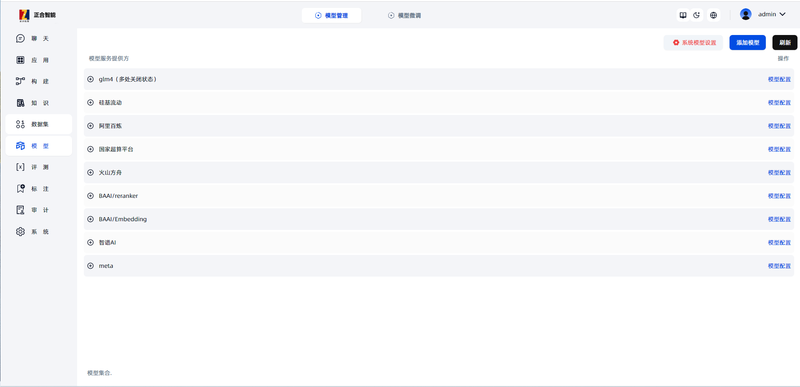Screen dimensions: 800x387
Task: Open the 聊天 chat sidebar icon
Action: click(20, 38)
